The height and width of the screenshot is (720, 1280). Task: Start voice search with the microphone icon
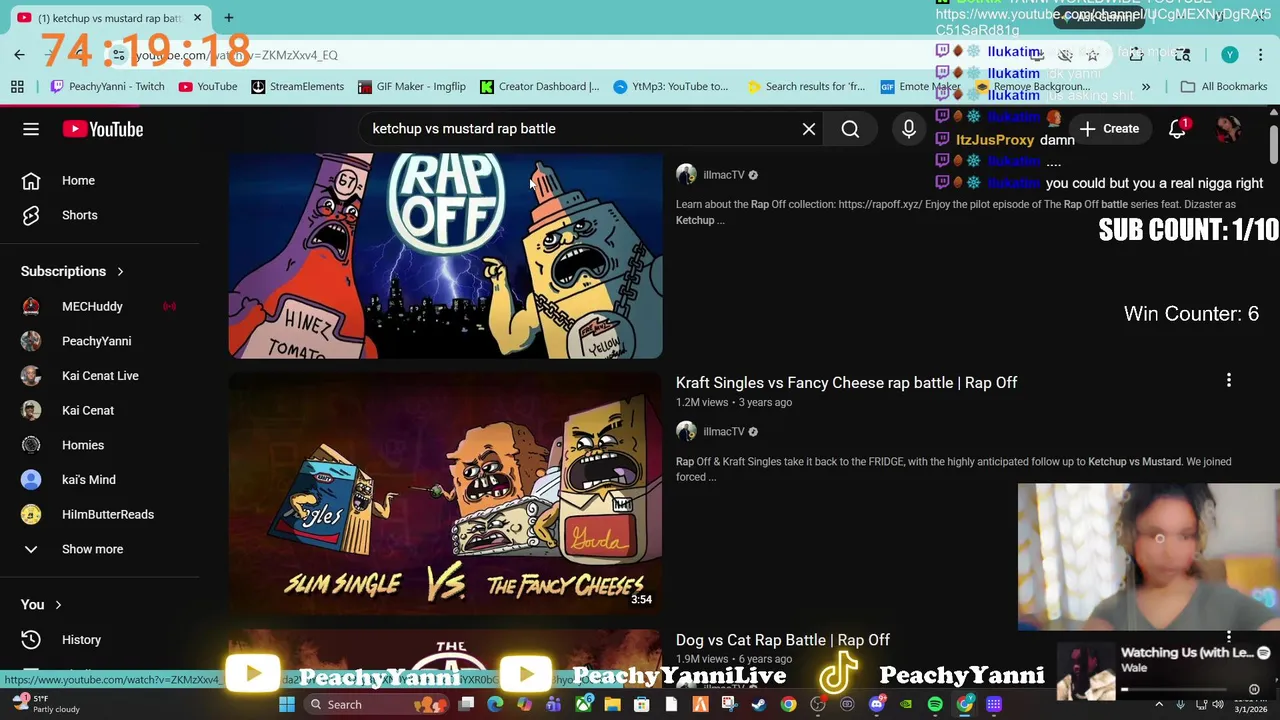(909, 129)
